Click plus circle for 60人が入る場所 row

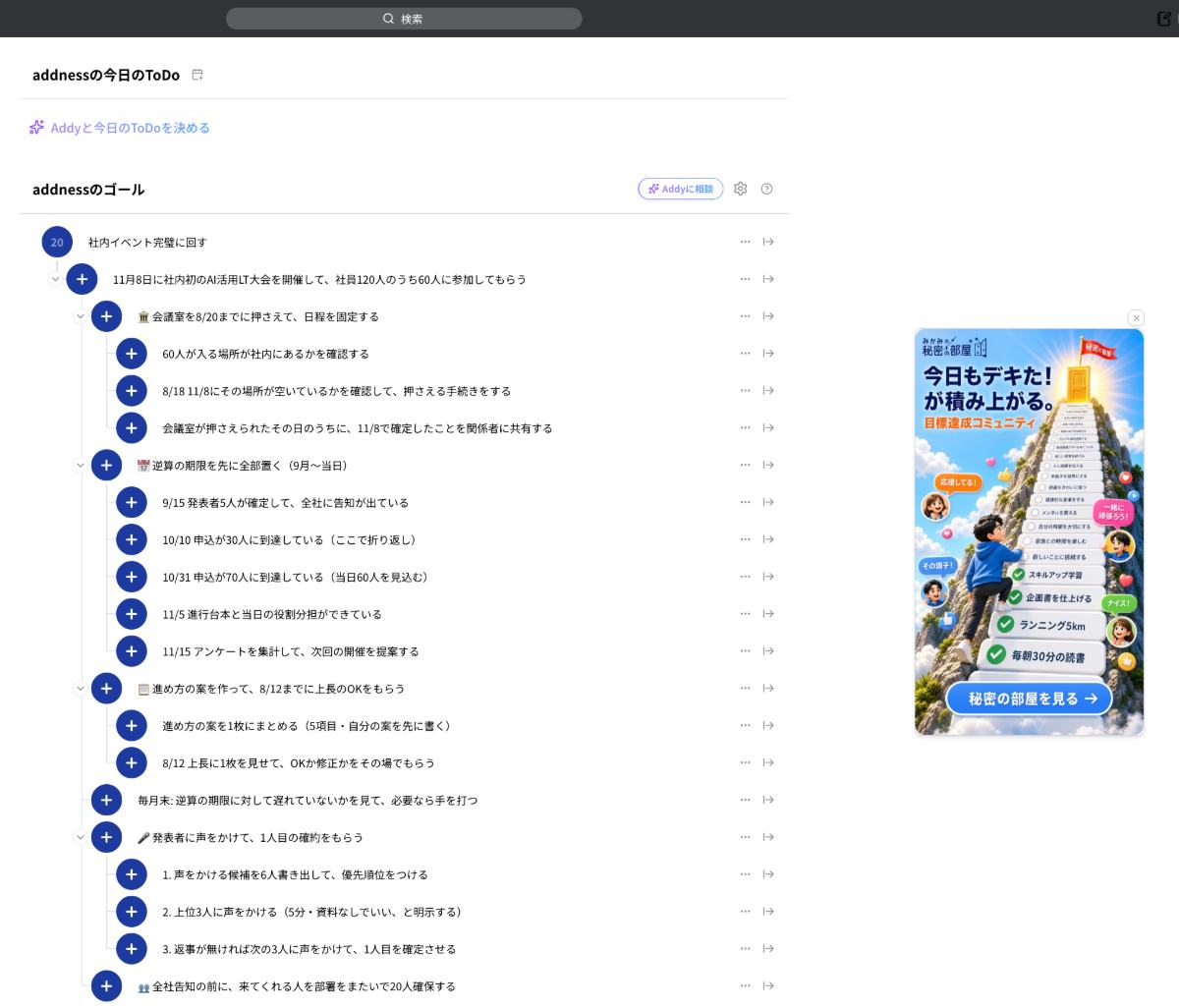131,354
